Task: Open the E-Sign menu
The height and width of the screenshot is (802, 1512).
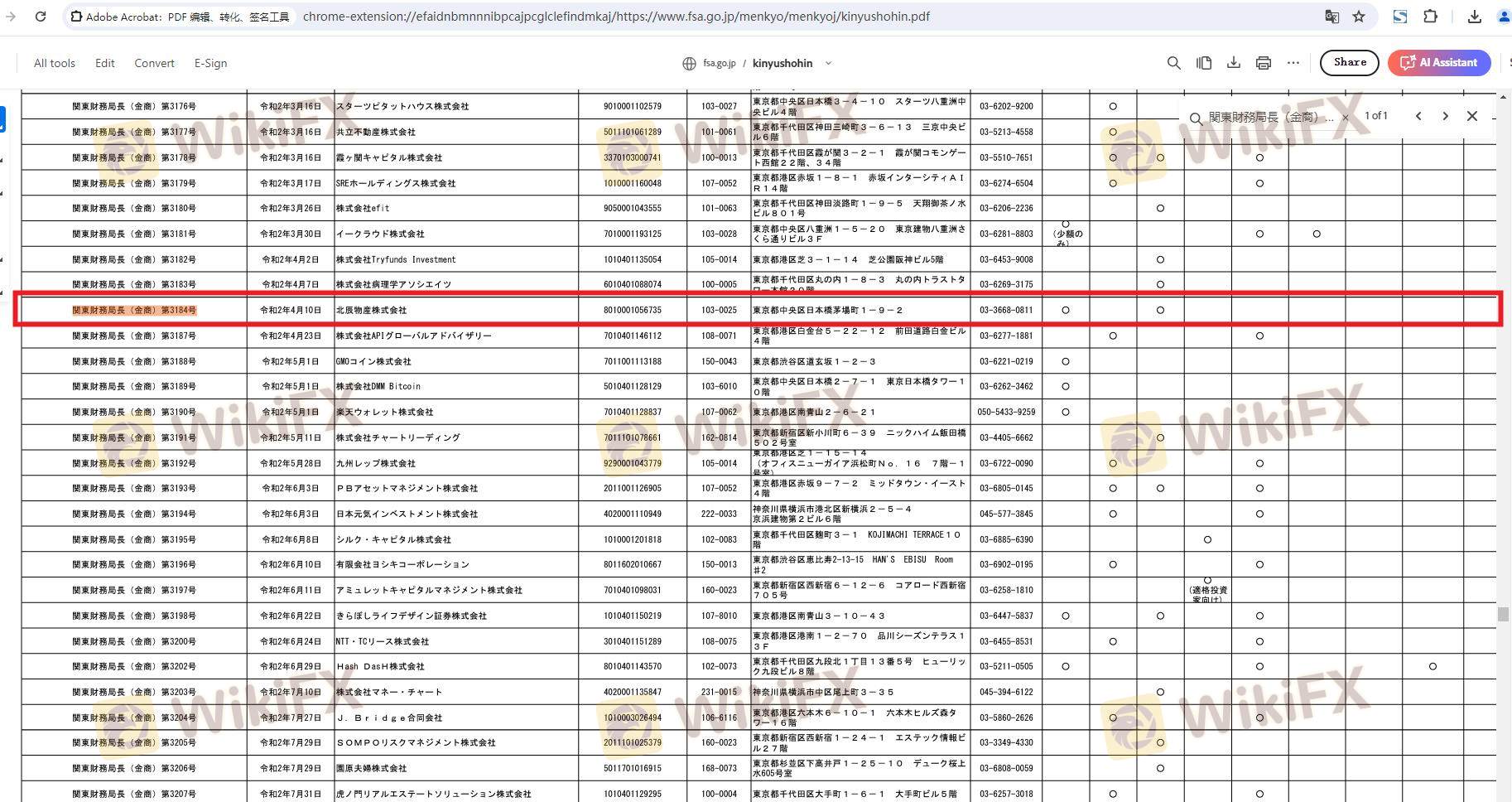Action: (x=210, y=63)
